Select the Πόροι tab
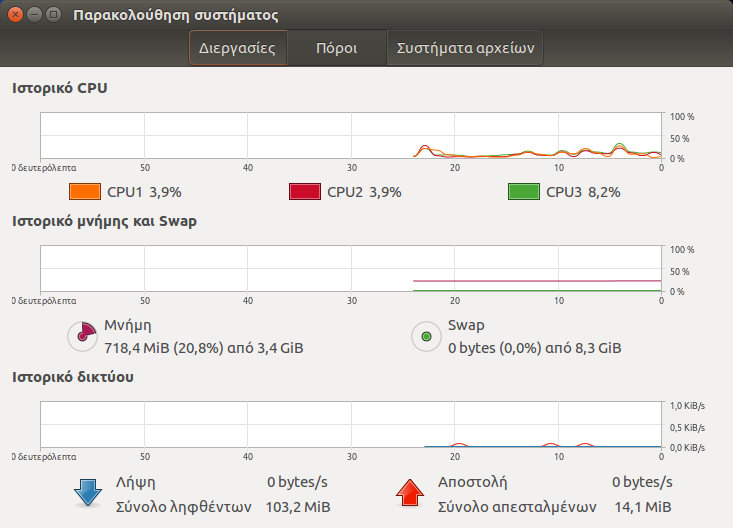This screenshot has width=733, height=528. point(337,48)
